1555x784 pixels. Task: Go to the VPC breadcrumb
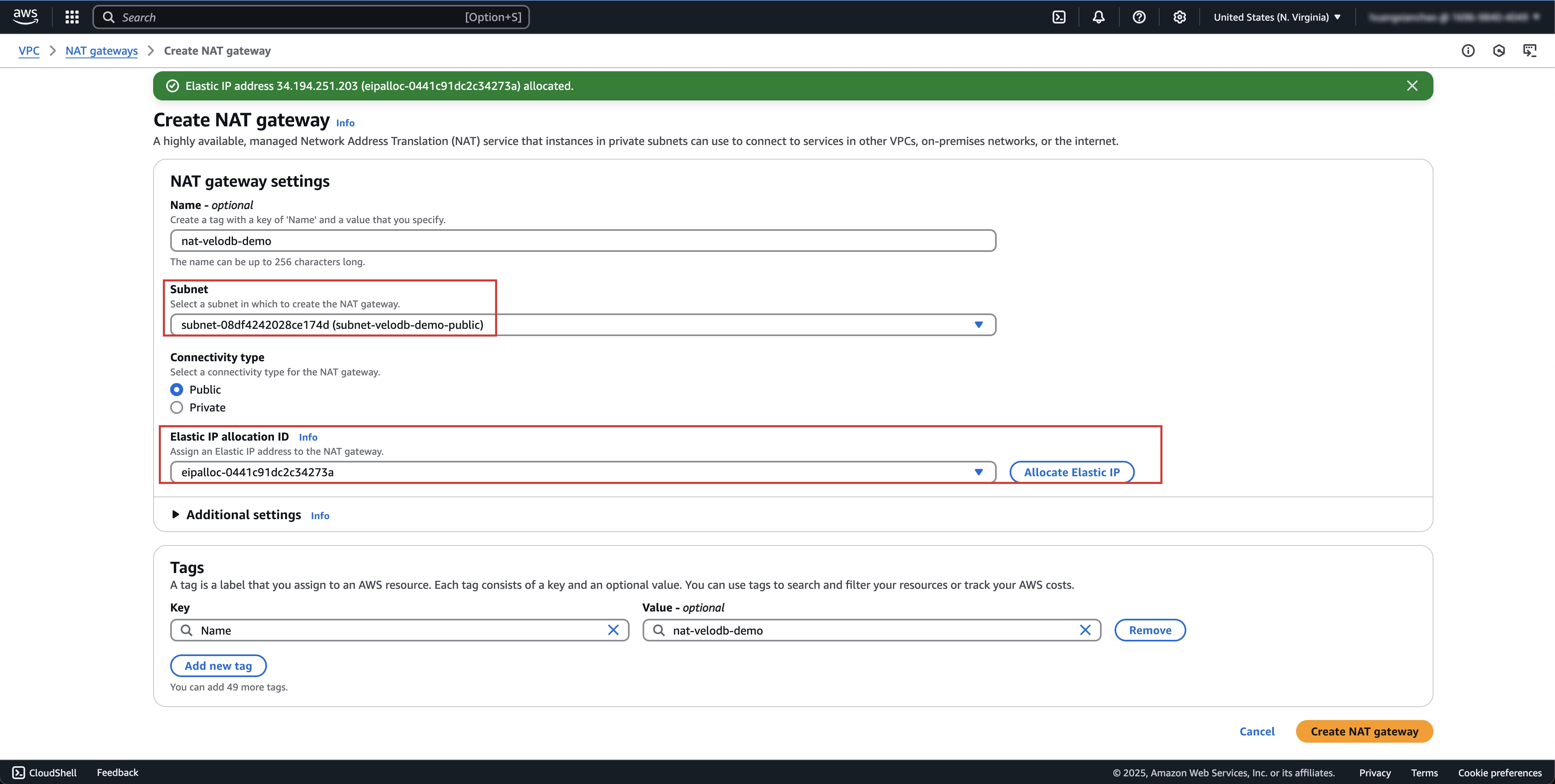click(29, 51)
